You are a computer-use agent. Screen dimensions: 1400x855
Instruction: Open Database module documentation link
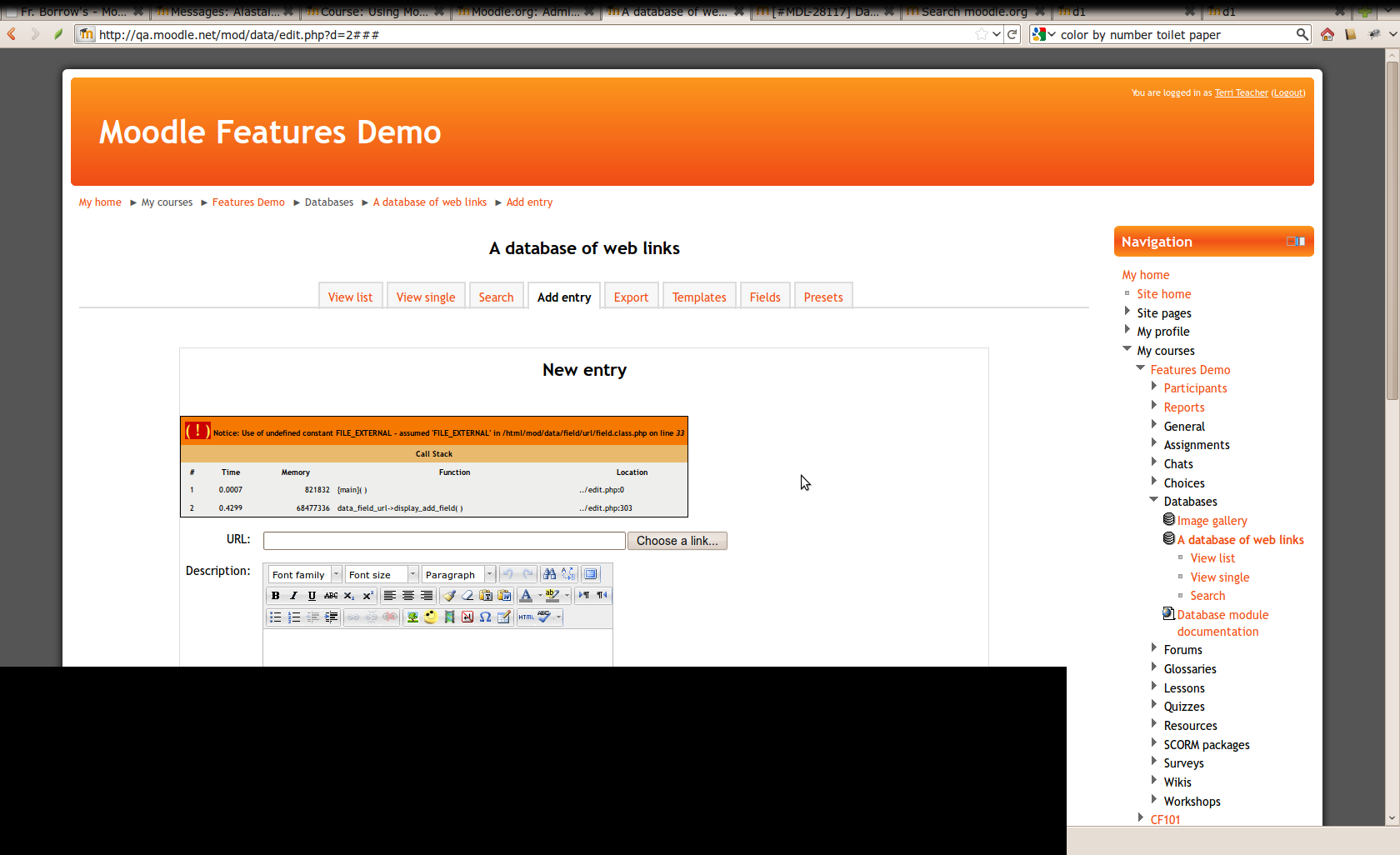pyautogui.click(x=1222, y=623)
